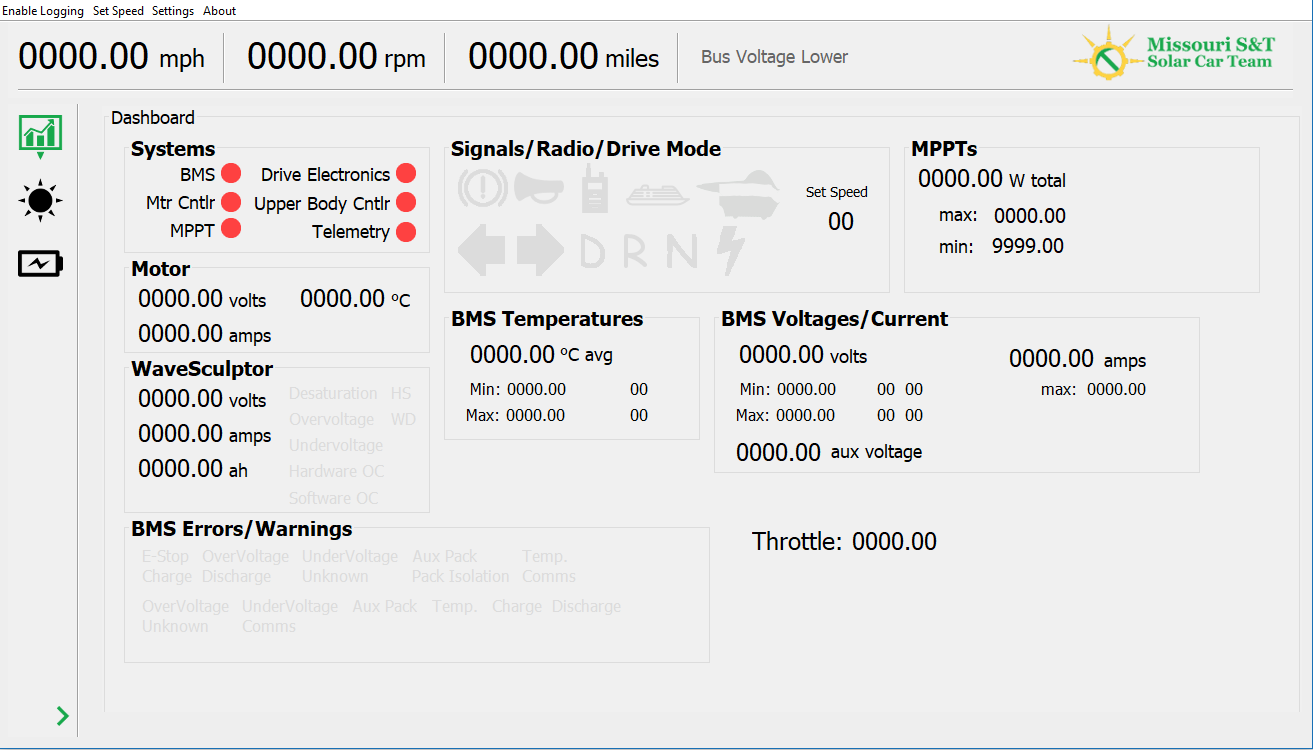Click the Neutral mode N indicator

tap(681, 252)
